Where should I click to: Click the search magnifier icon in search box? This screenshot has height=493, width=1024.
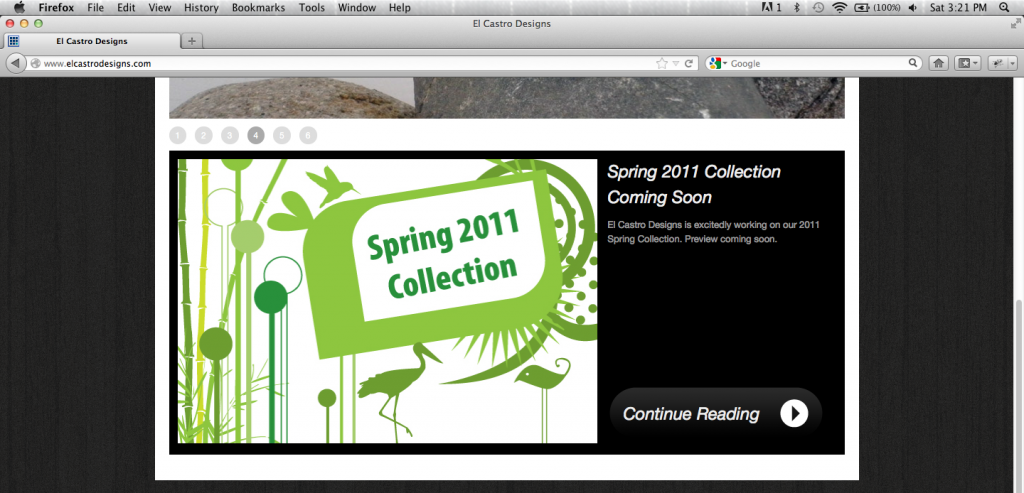click(x=914, y=63)
